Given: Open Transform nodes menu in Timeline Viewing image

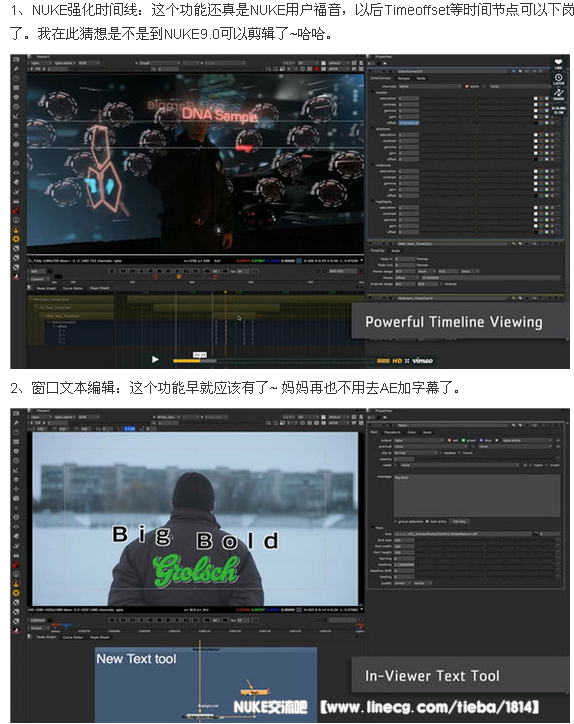Looking at the screenshot, I should pos(16,135).
